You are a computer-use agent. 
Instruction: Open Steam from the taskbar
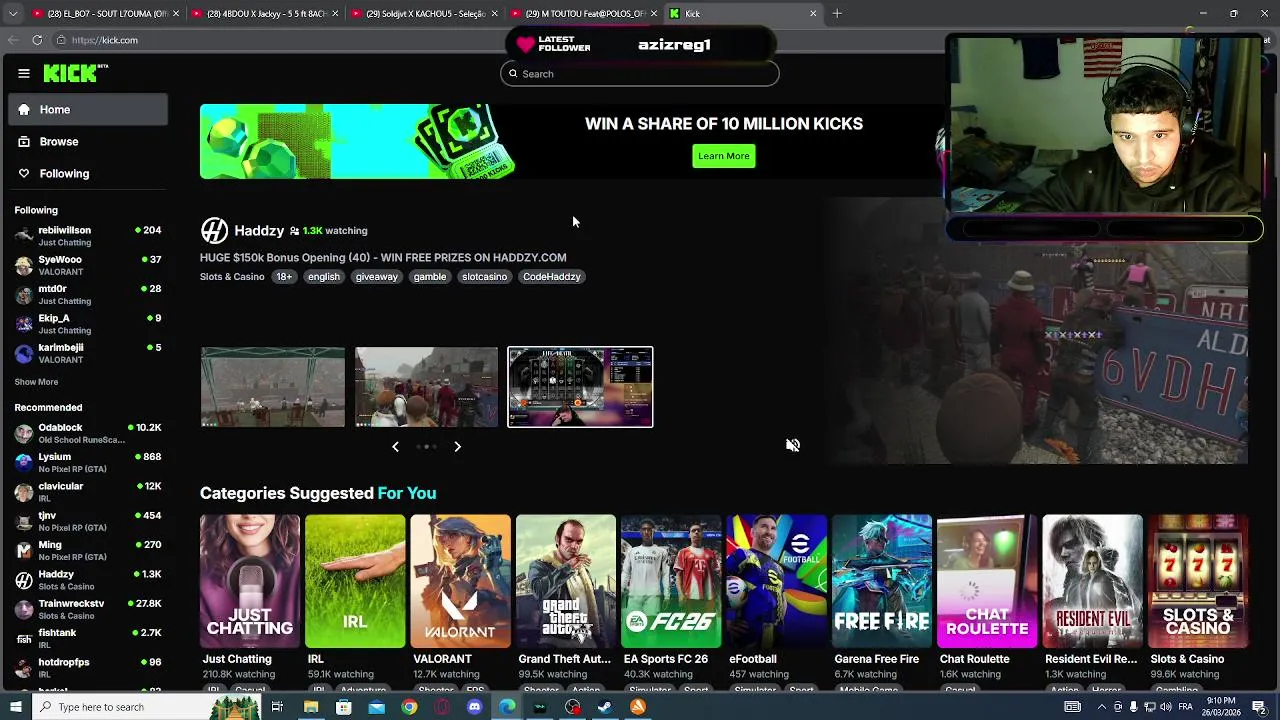(605, 707)
